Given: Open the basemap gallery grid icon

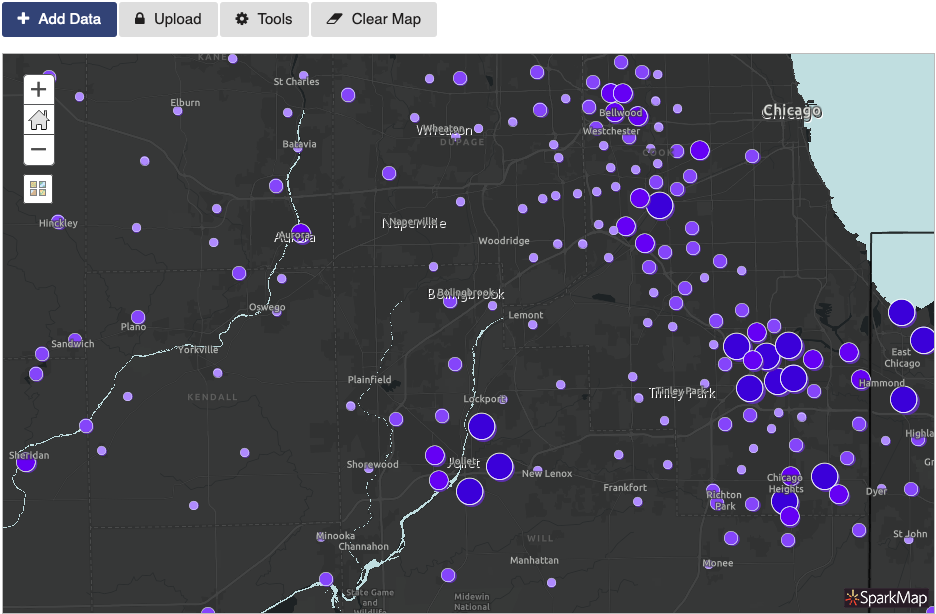Looking at the screenshot, I should pos(38,189).
